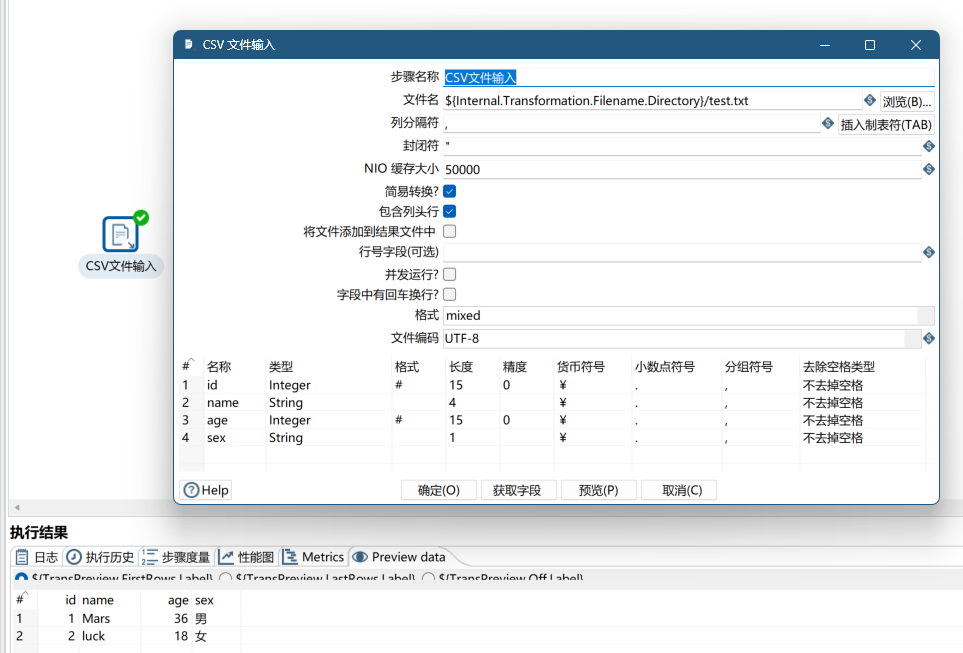Uncheck the 简易转换? checkbox
This screenshot has width=963, height=653.
[450, 191]
